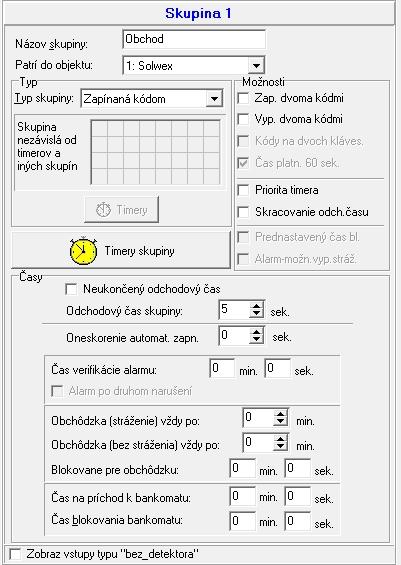Tick Neukončený odchodový čas checkbox
This screenshot has height=565, width=401.
click(x=71, y=289)
